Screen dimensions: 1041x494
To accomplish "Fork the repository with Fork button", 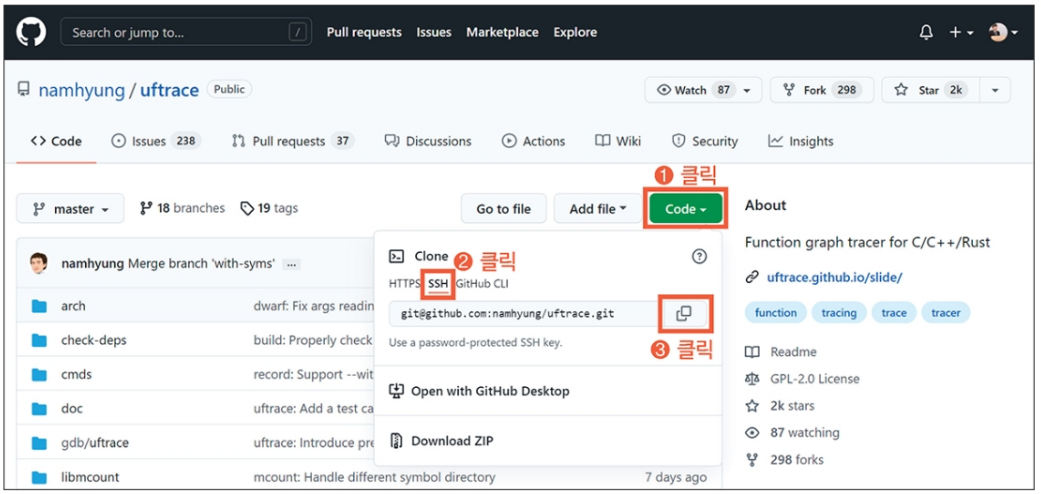I will coord(822,90).
